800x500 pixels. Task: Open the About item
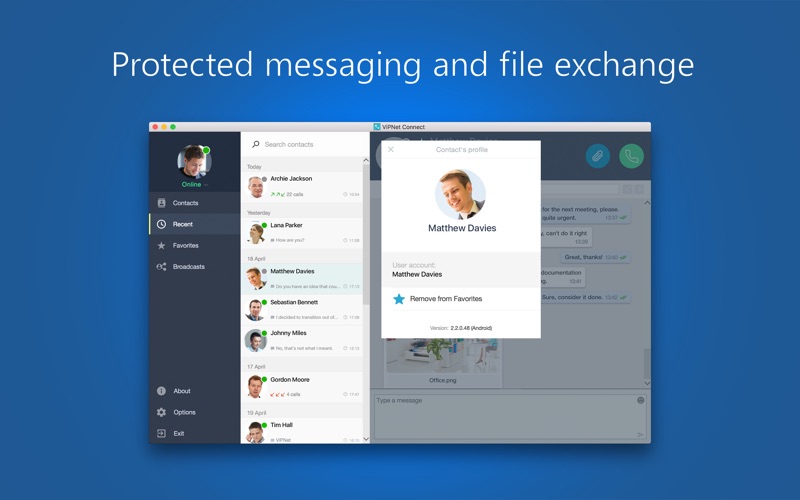194,391
